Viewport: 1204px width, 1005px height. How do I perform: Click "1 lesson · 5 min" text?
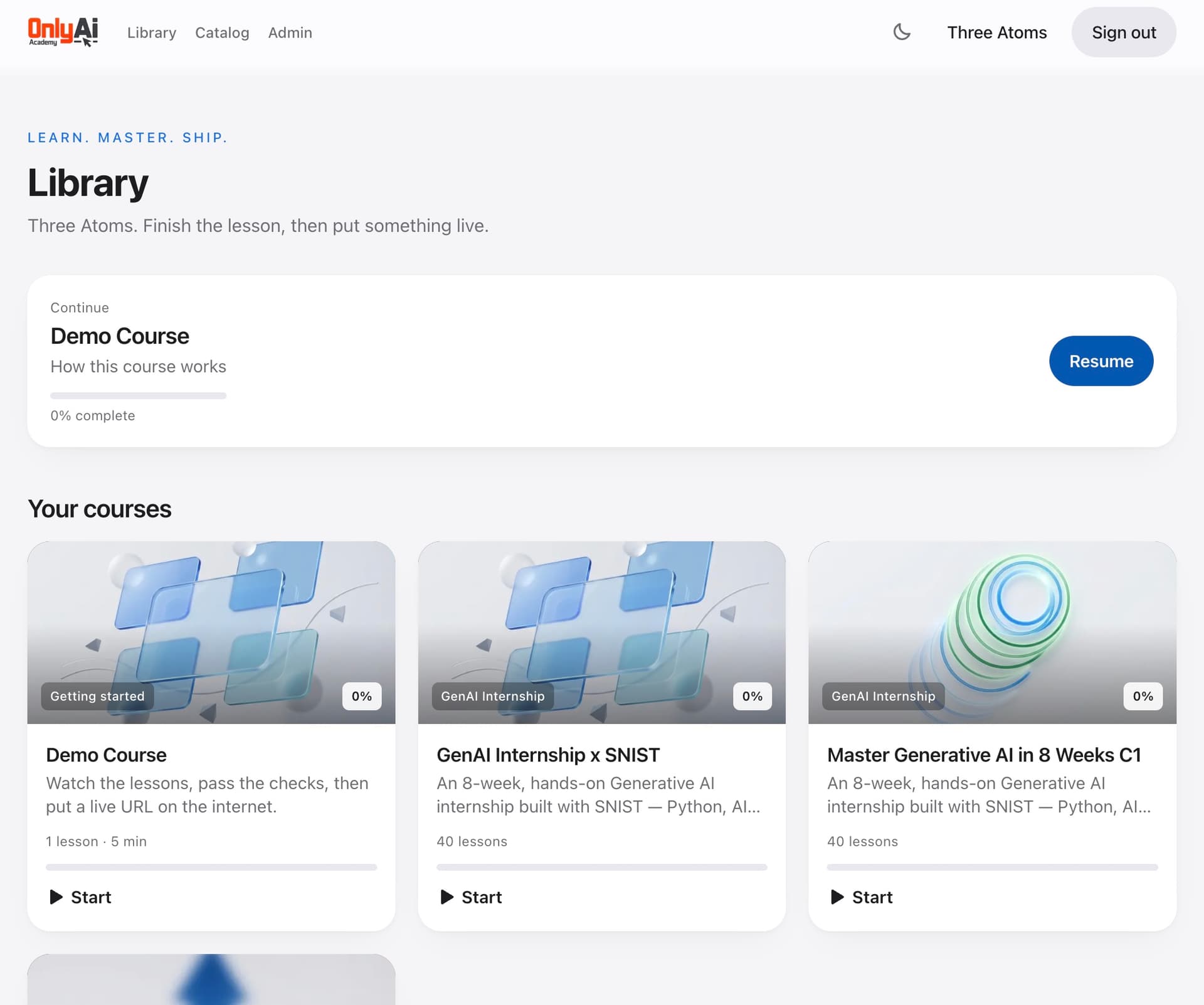tap(96, 841)
